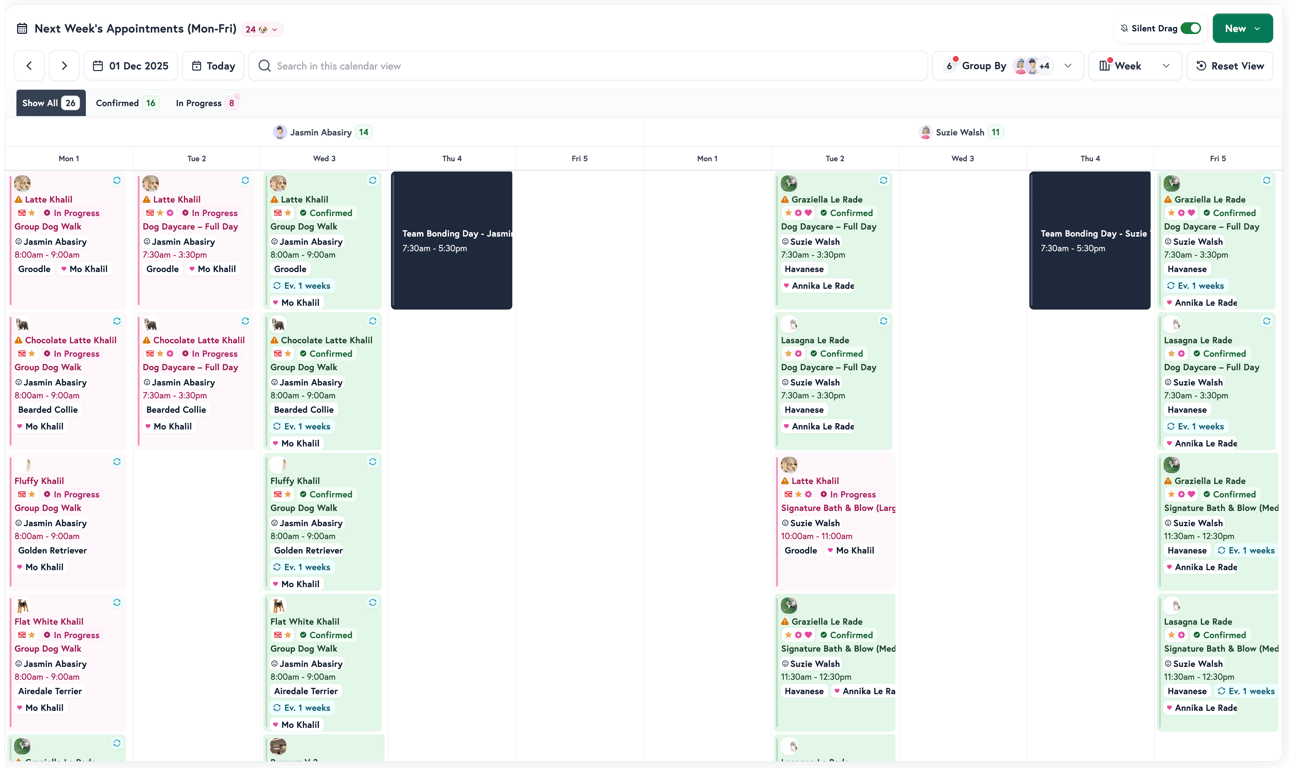The width and height of the screenshot is (1289, 768).
Task: Open Jasmin's Team Bonding Day block
Action: pyautogui.click(x=452, y=240)
